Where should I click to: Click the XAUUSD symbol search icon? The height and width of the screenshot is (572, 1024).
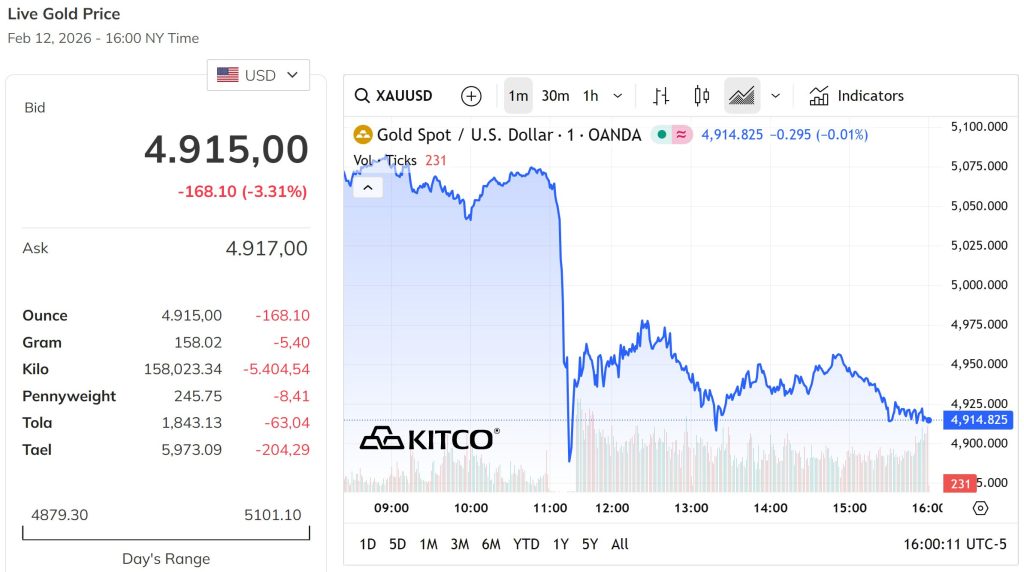point(363,96)
